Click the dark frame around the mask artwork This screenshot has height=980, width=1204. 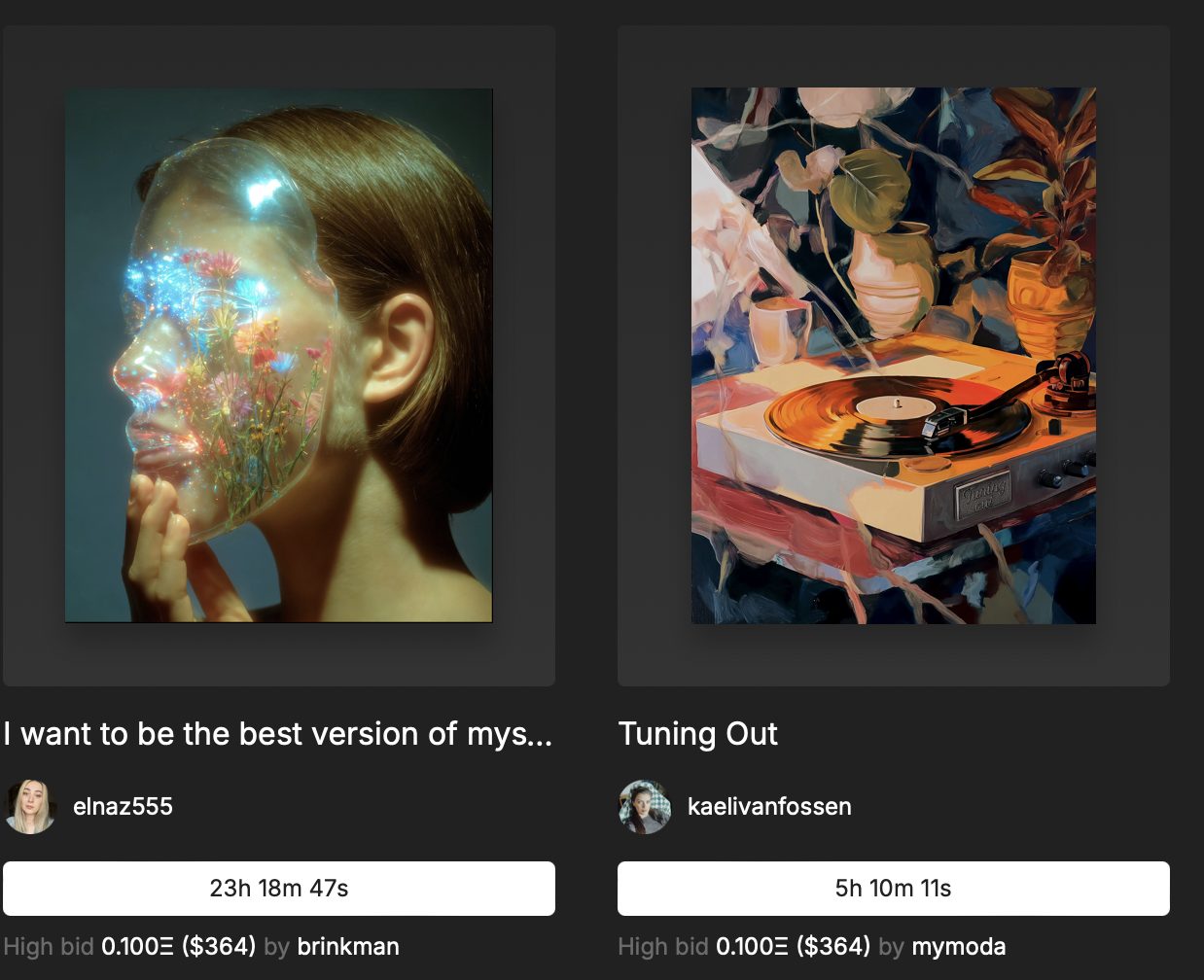click(279, 653)
